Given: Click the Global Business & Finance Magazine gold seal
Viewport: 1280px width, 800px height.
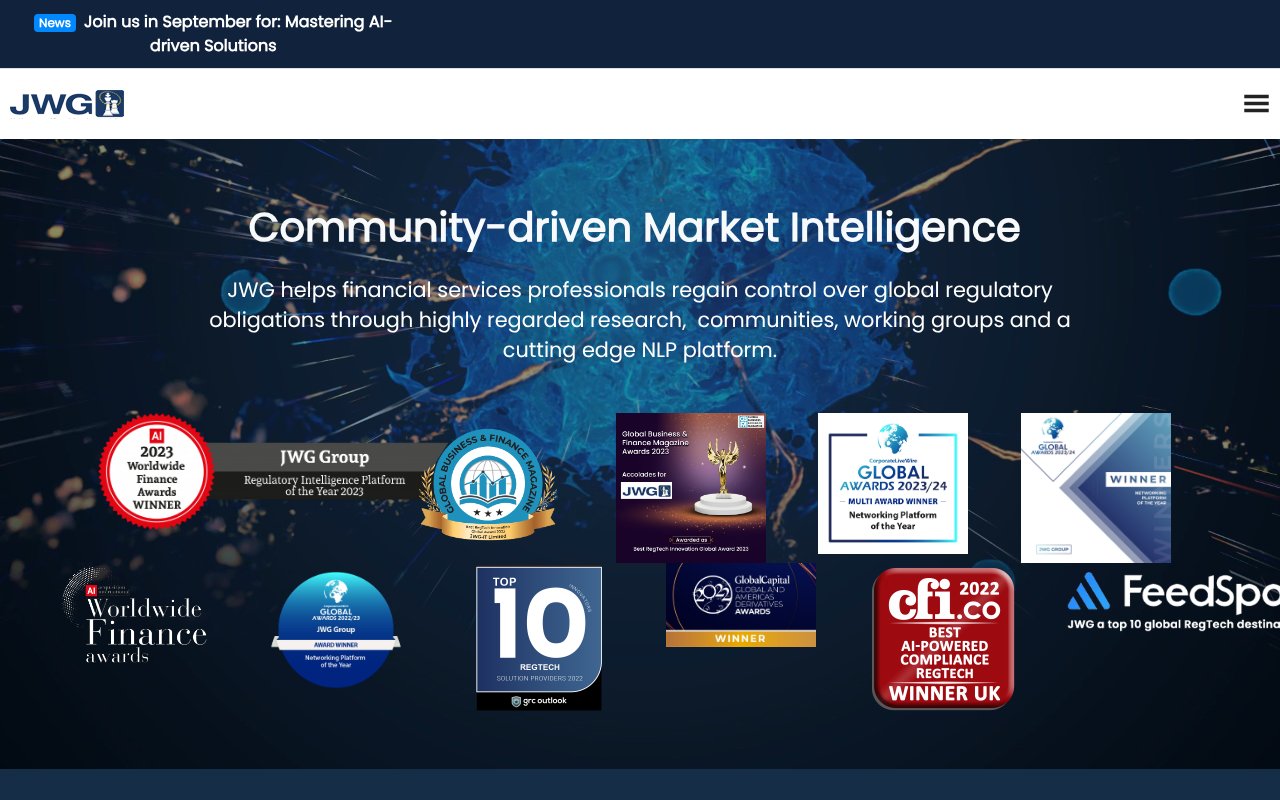Looking at the screenshot, I should (x=489, y=483).
